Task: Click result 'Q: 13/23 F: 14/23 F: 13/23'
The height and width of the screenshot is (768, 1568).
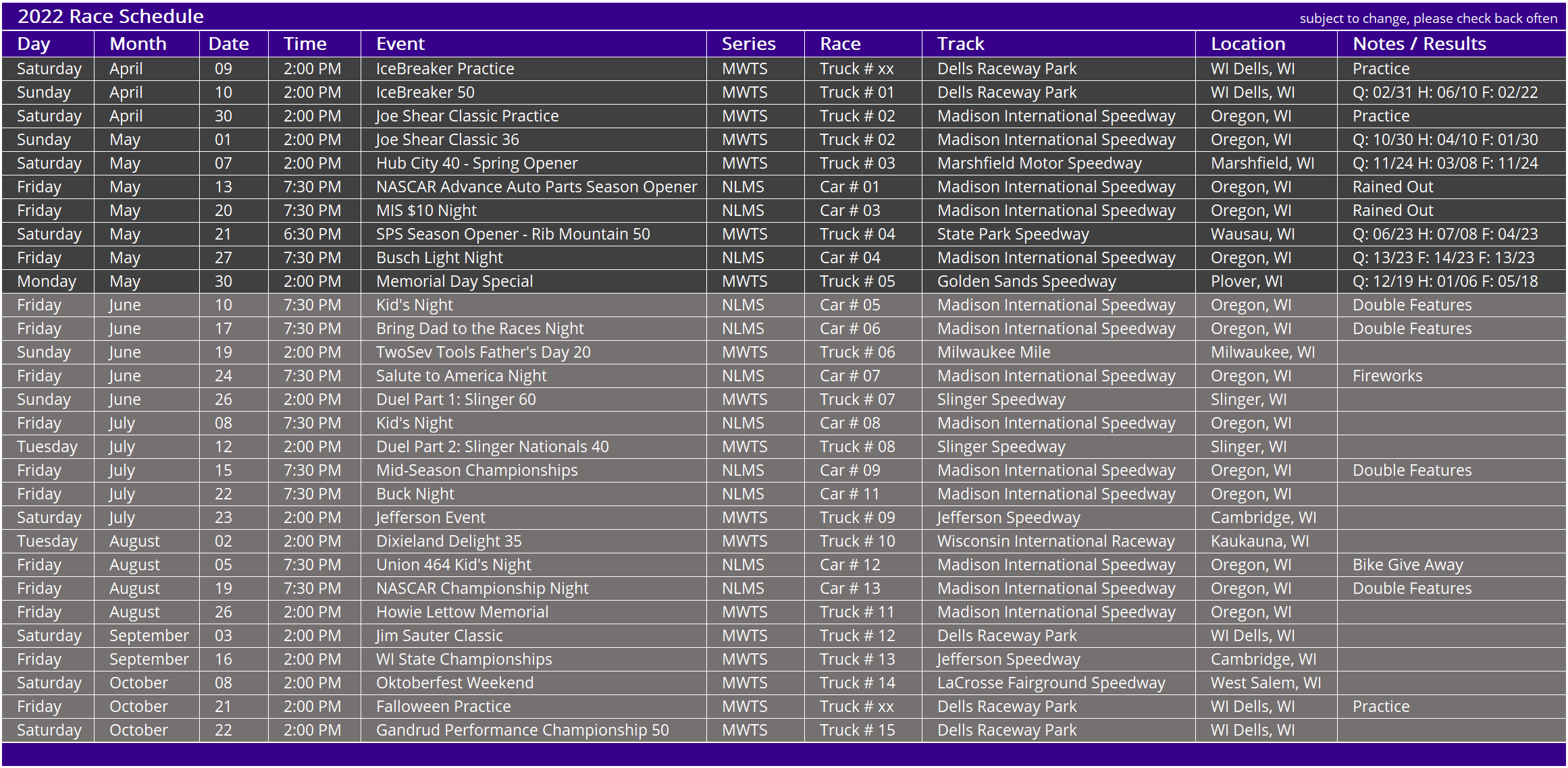Action: click(x=1444, y=258)
